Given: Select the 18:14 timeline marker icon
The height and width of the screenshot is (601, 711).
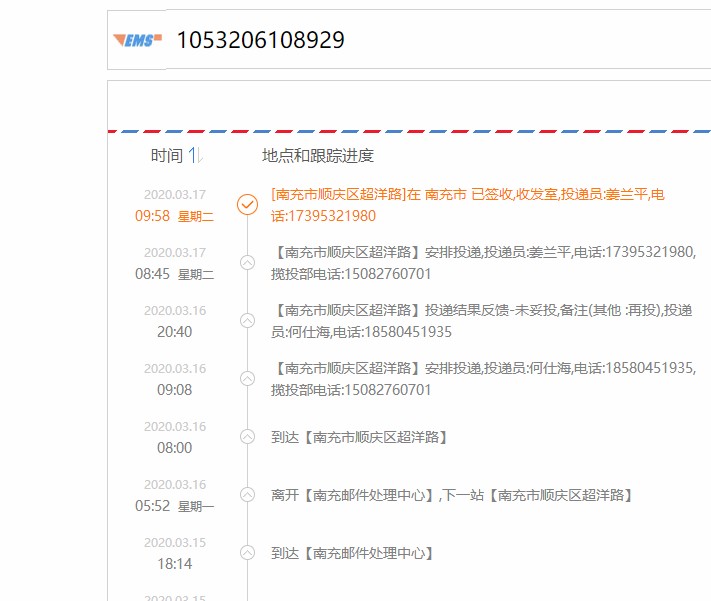Looking at the screenshot, I should [247, 552].
